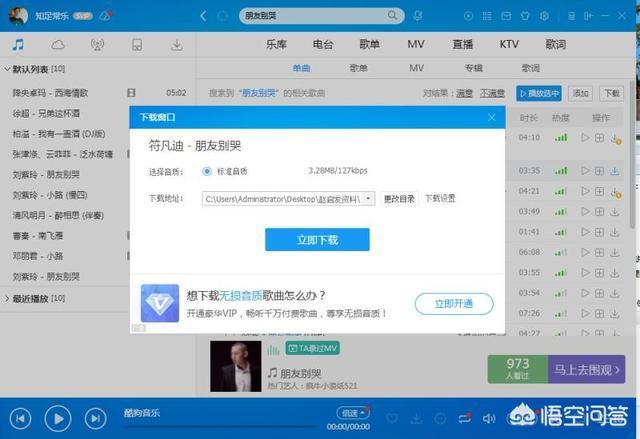The height and width of the screenshot is (439, 640).
Task: Collapse the 默认列表 playlist group
Action: pyautogui.click(x=7, y=69)
